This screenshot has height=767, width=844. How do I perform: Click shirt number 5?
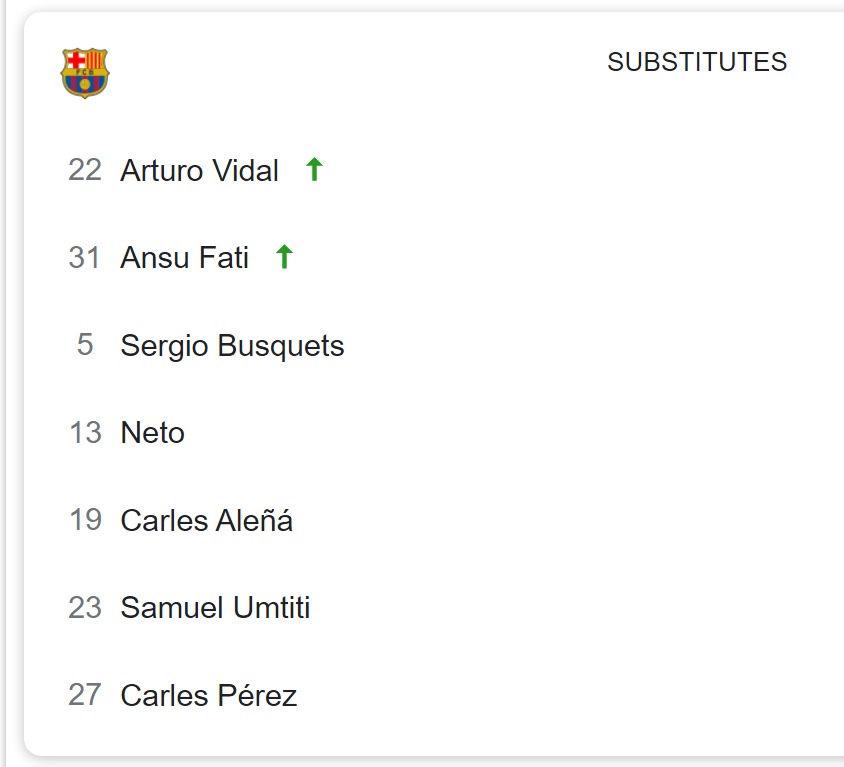click(85, 345)
